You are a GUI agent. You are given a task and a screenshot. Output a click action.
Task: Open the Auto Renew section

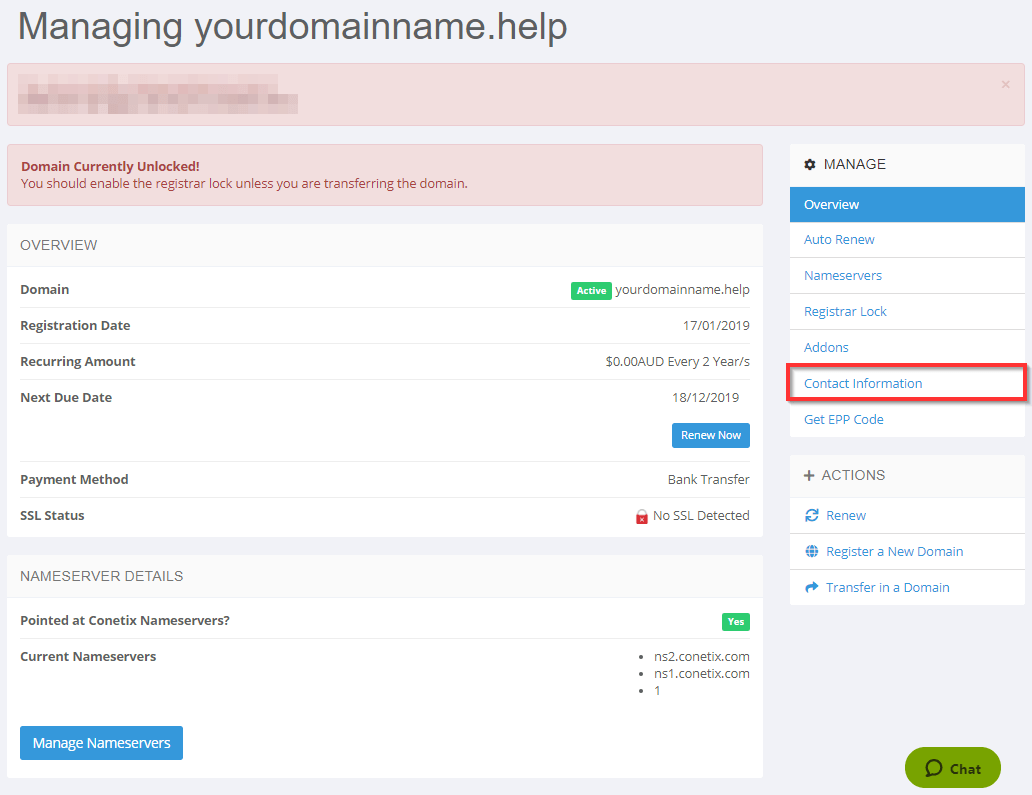click(839, 240)
